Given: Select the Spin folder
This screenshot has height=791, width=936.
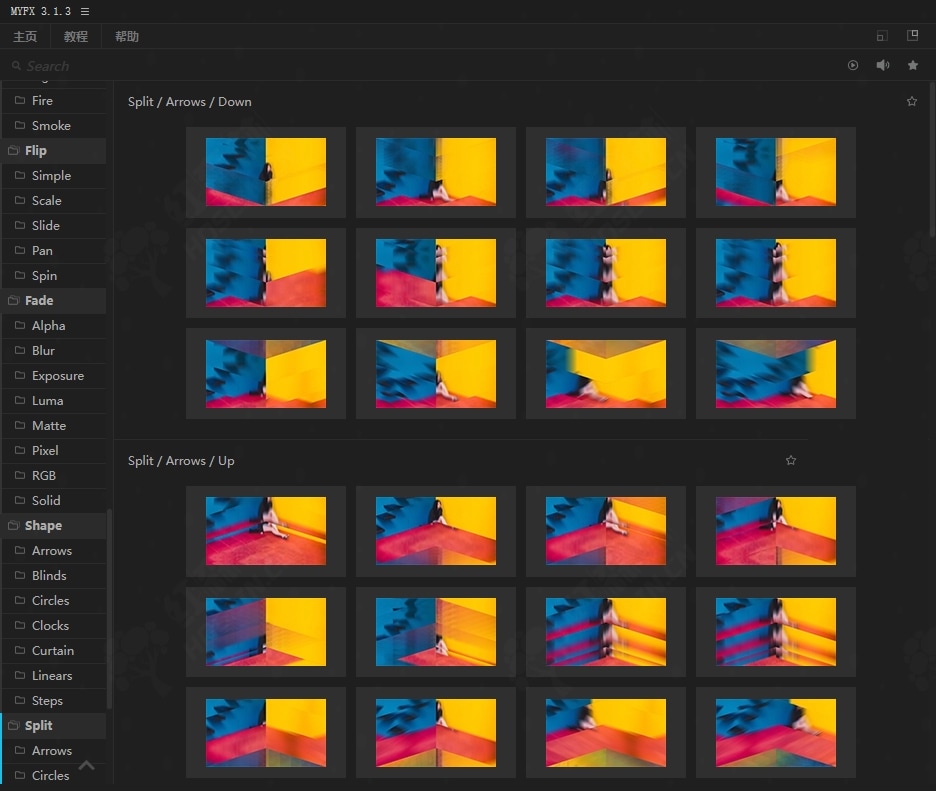Looking at the screenshot, I should [x=54, y=275].
